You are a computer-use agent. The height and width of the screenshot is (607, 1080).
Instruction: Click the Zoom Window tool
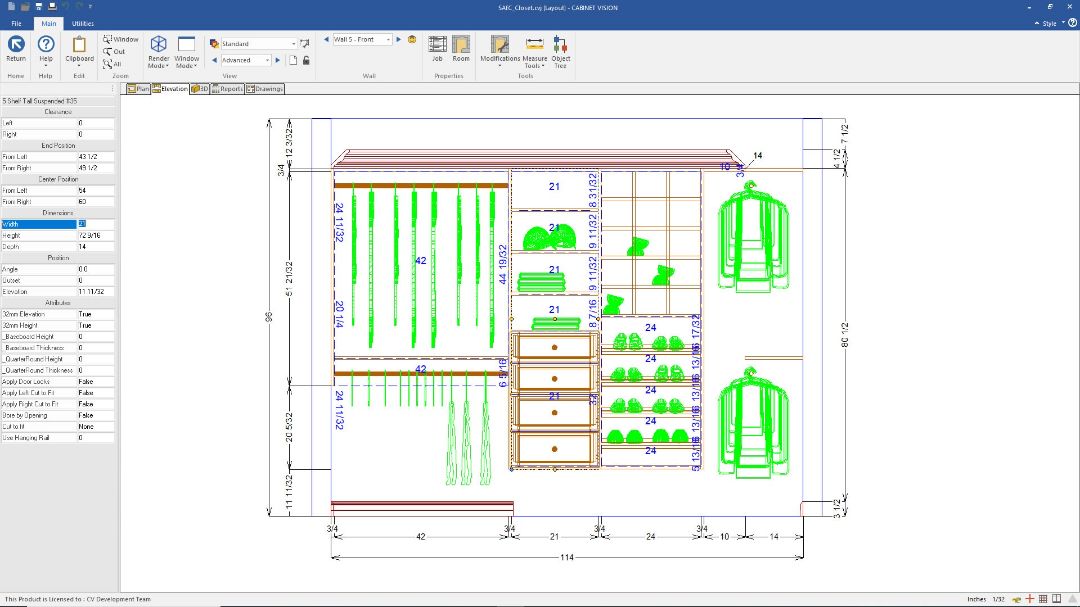[x=120, y=39]
